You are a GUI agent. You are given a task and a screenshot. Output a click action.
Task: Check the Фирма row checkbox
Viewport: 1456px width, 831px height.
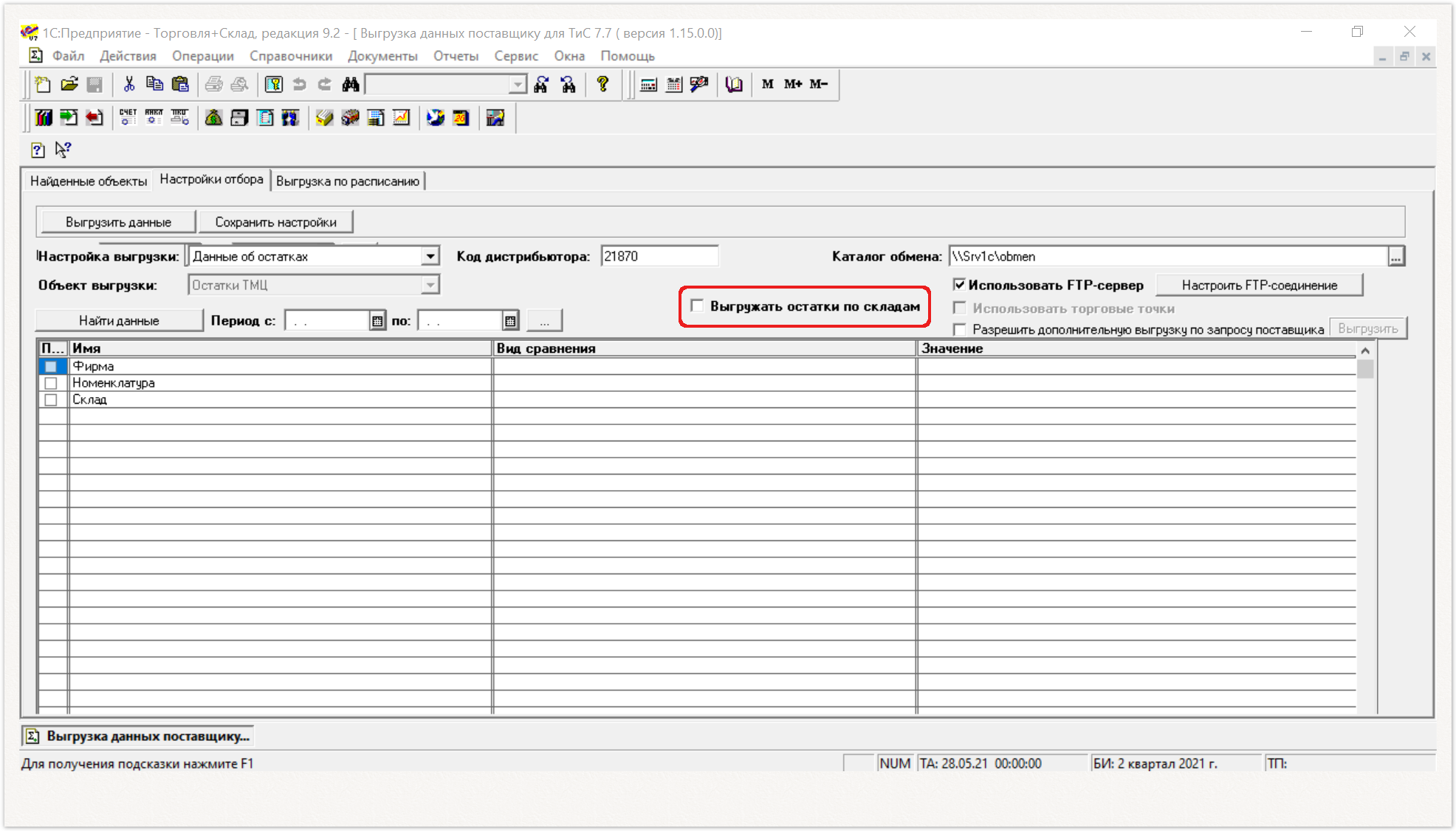pyautogui.click(x=51, y=367)
